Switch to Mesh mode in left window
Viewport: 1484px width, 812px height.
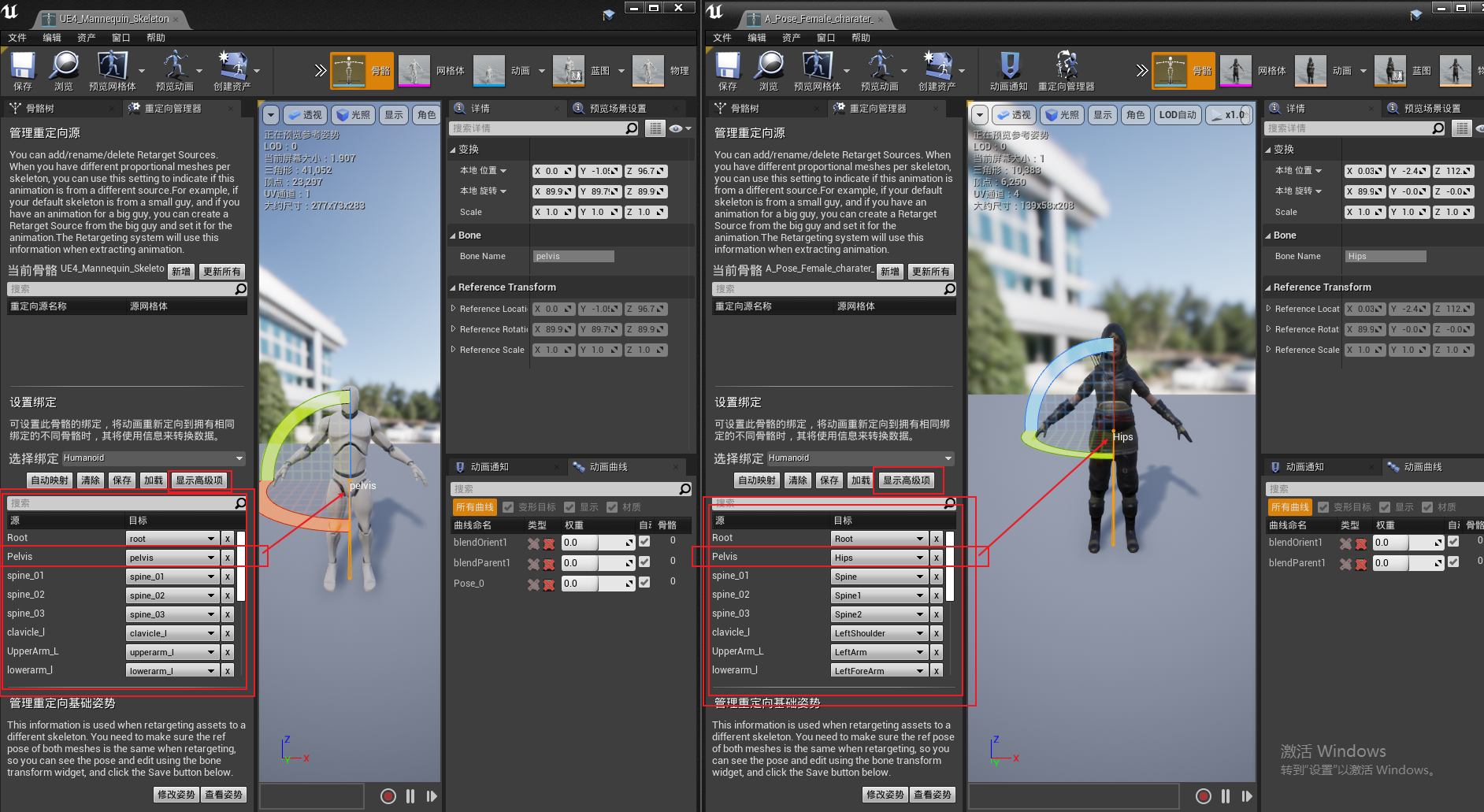[414, 71]
